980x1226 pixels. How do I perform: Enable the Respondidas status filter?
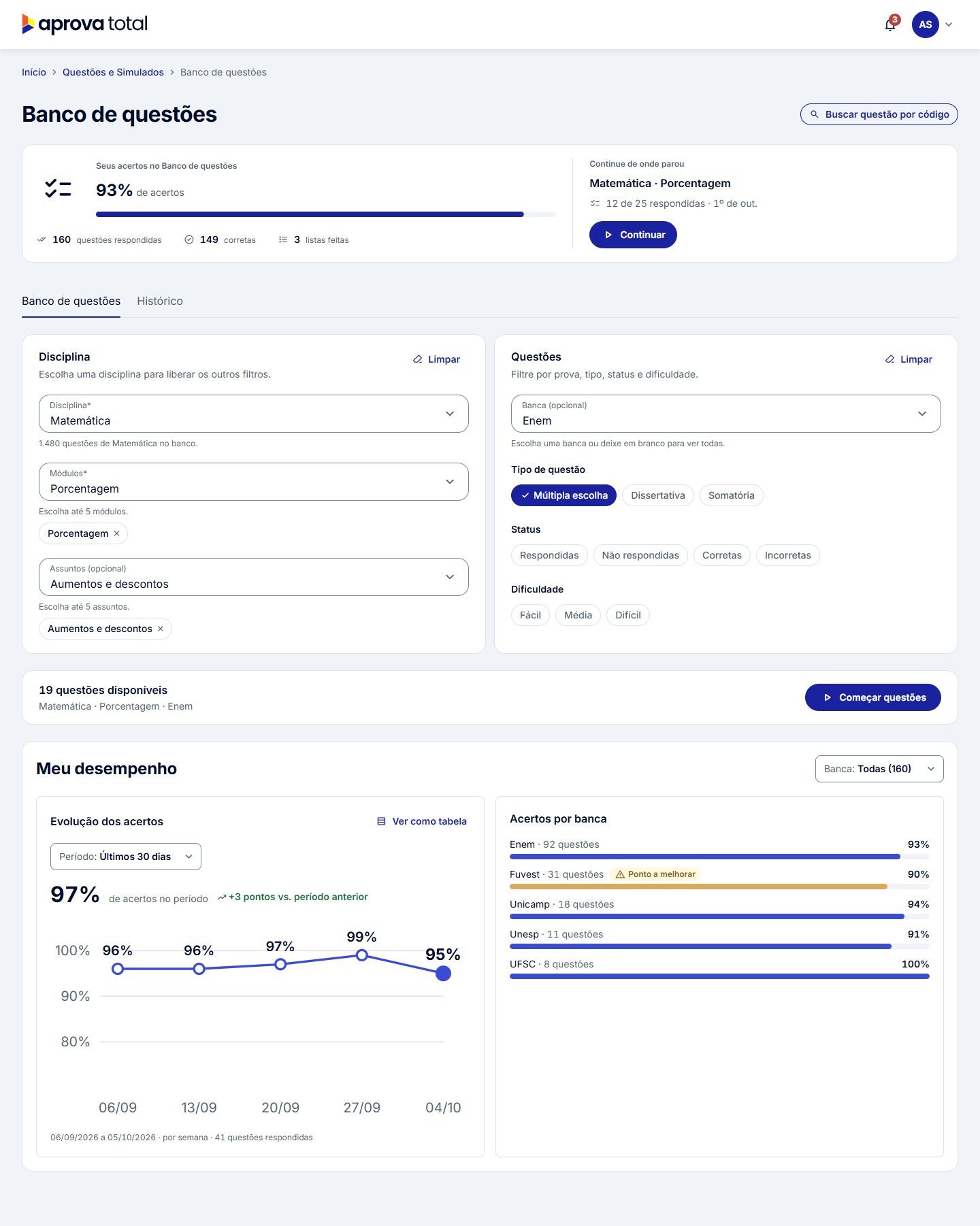pyautogui.click(x=549, y=555)
